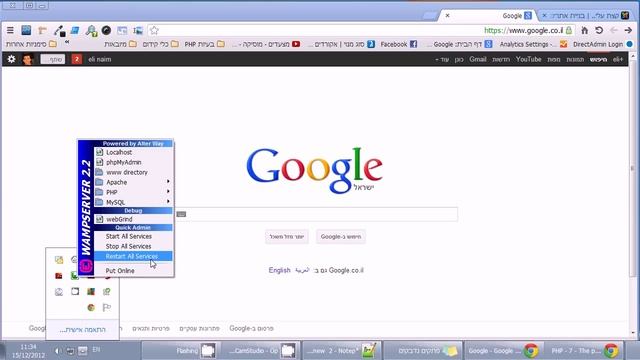Open the Facebook bookmark
This screenshot has height=360, width=640.
(398, 44)
